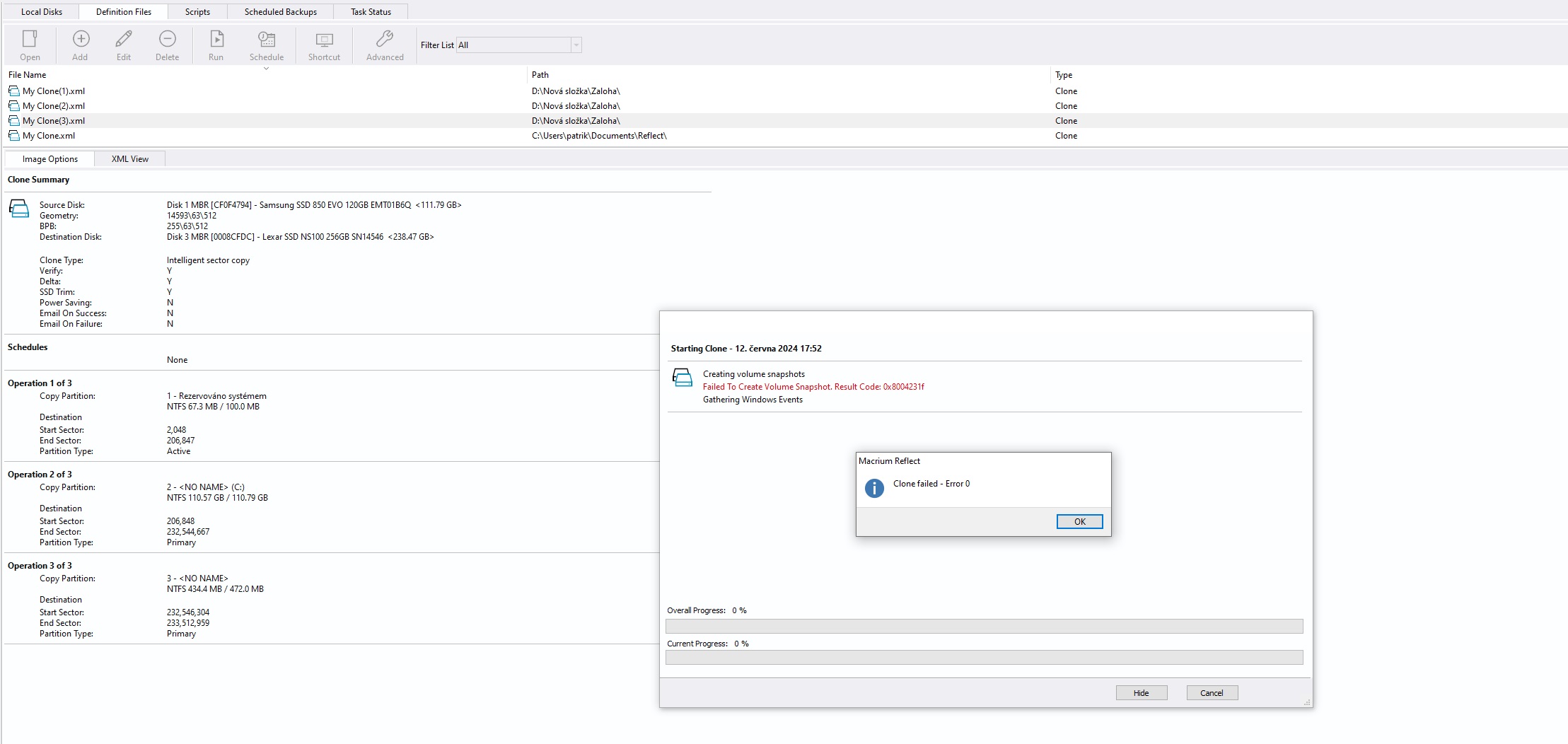Viewport: 1568px width, 744px height.
Task: Switch to the XML View tab
Action: pyautogui.click(x=130, y=159)
